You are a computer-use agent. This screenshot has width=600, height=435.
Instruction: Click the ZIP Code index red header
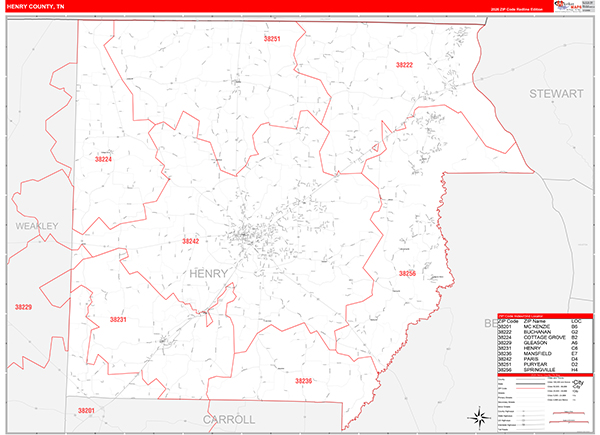[x=545, y=316]
